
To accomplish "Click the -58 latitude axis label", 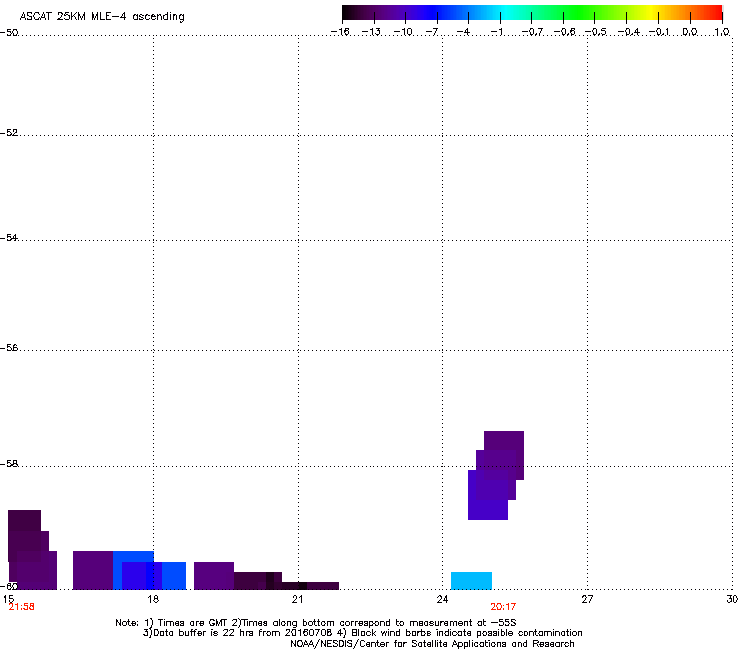I will 9,464.
